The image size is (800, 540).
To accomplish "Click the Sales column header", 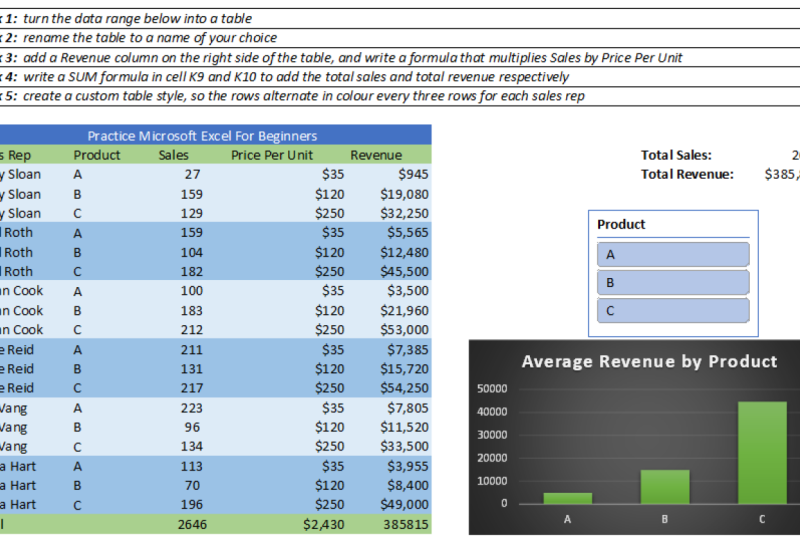I will point(173,155).
